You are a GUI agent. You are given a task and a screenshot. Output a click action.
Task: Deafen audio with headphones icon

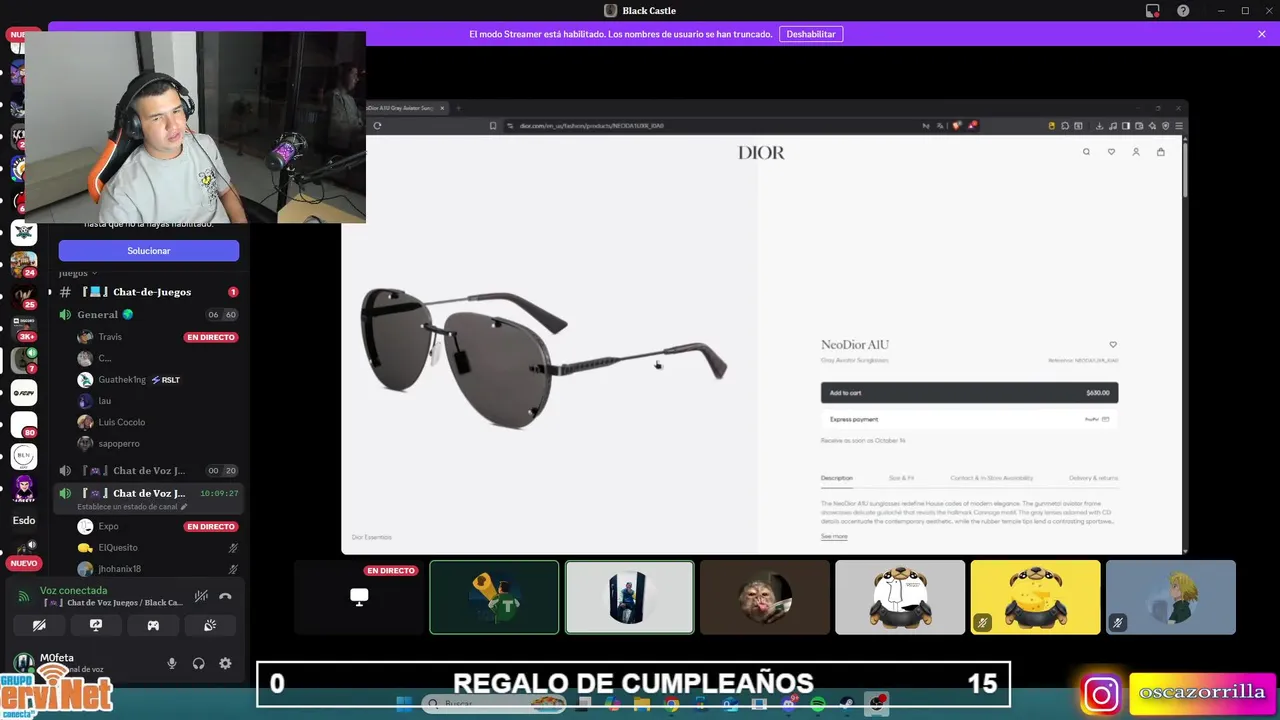[x=198, y=663]
